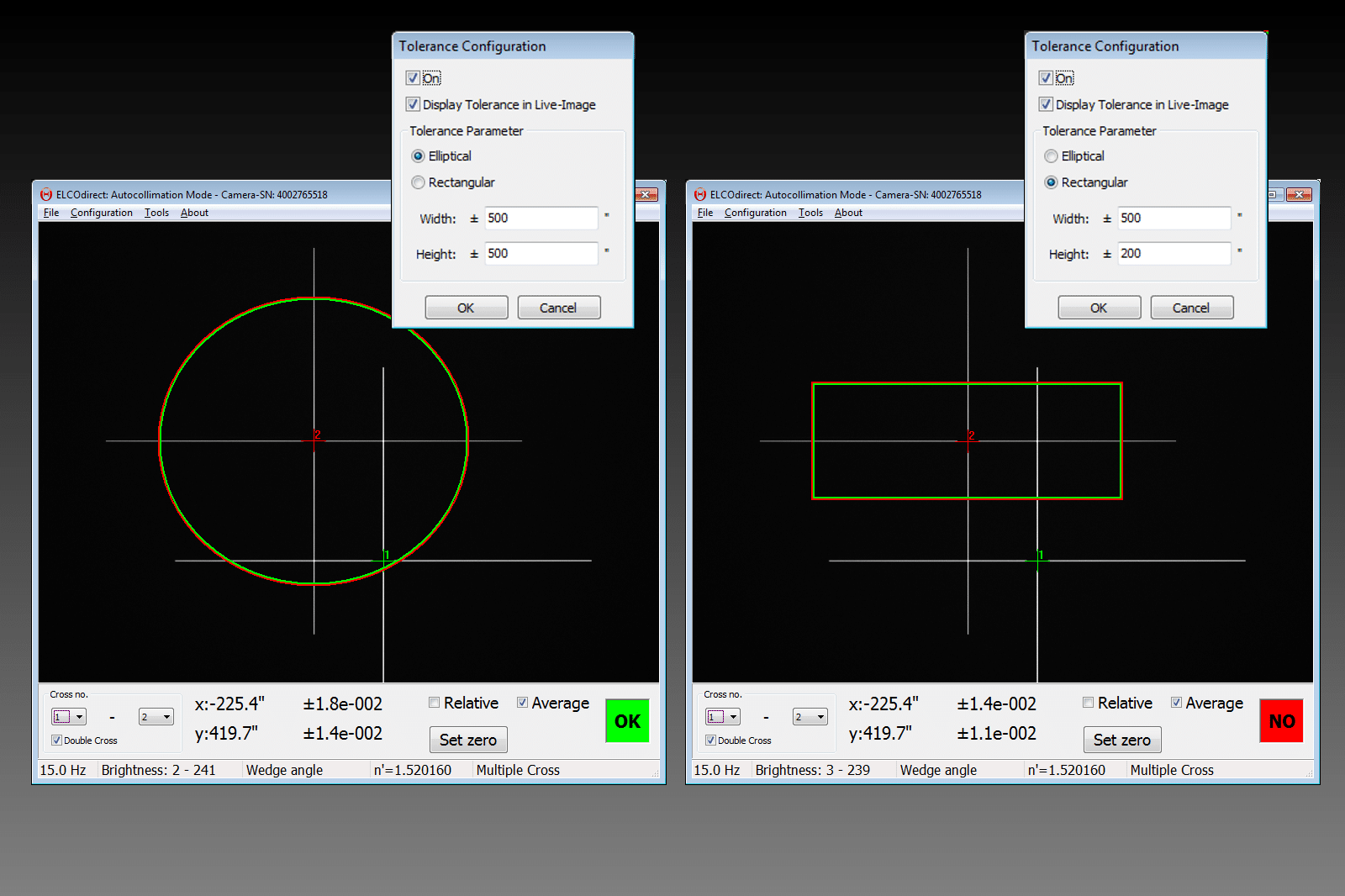This screenshot has height=896, width=1345.
Task: Click Set zero button in right window
Action: (1122, 740)
